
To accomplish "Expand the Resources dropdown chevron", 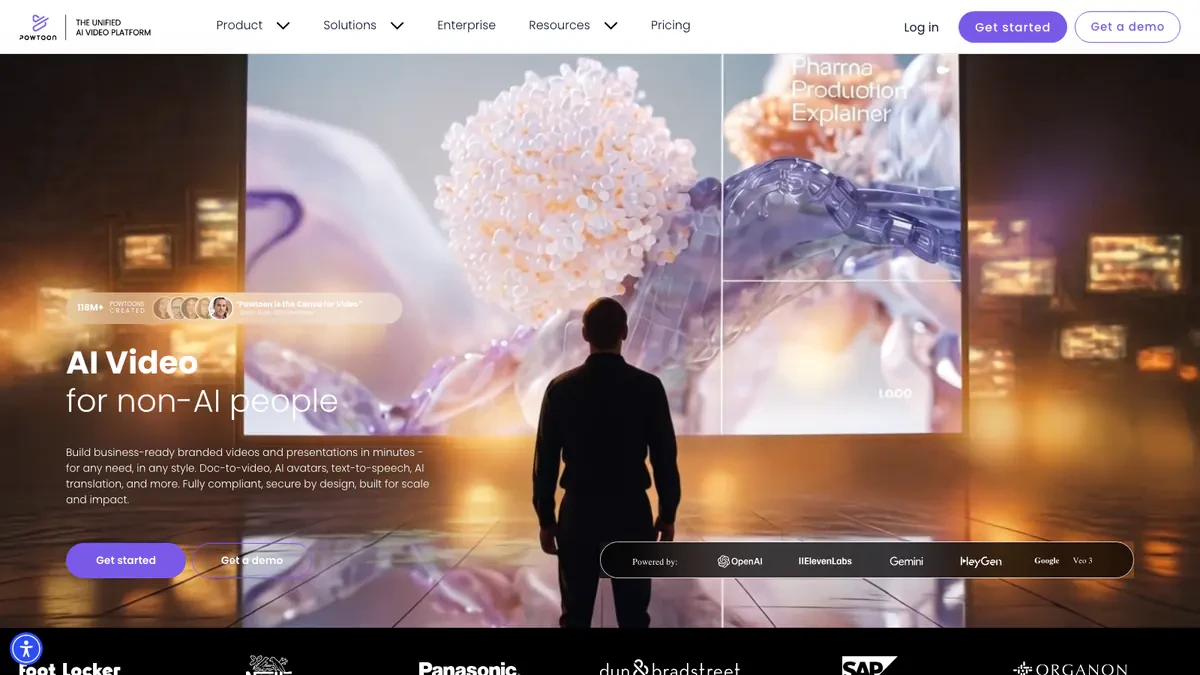I will (610, 26).
